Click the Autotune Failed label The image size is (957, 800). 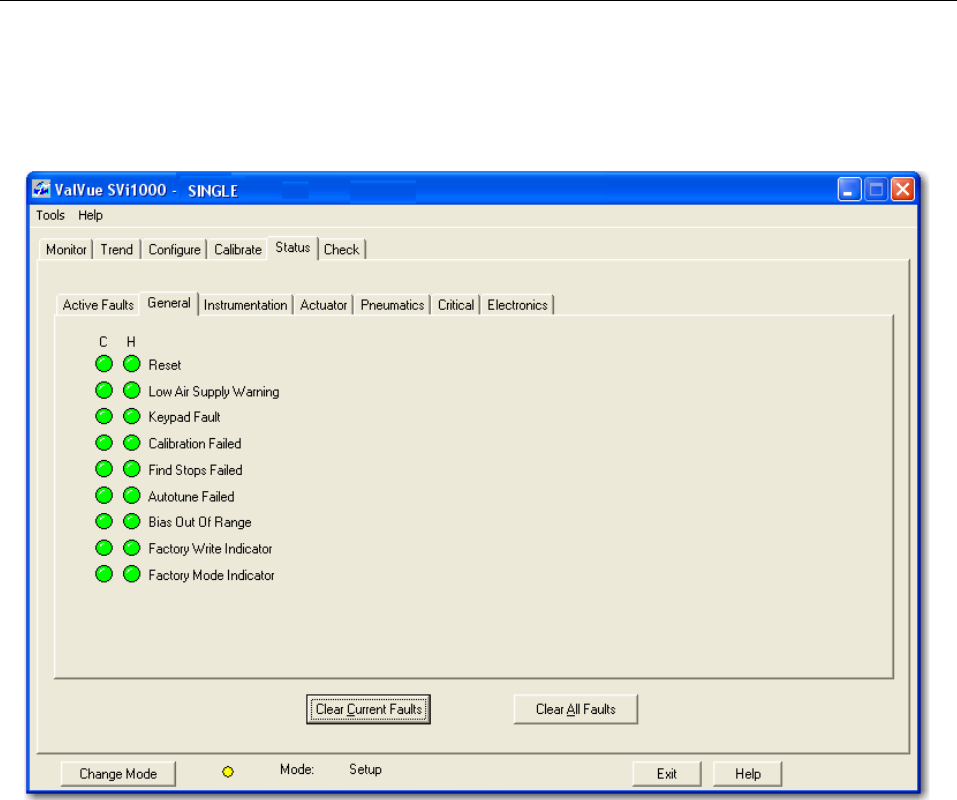191,497
